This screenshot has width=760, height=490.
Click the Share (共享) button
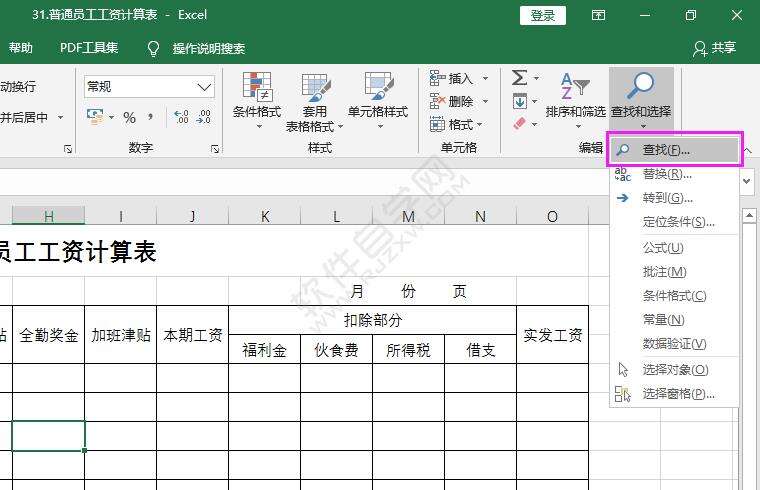[x=714, y=48]
